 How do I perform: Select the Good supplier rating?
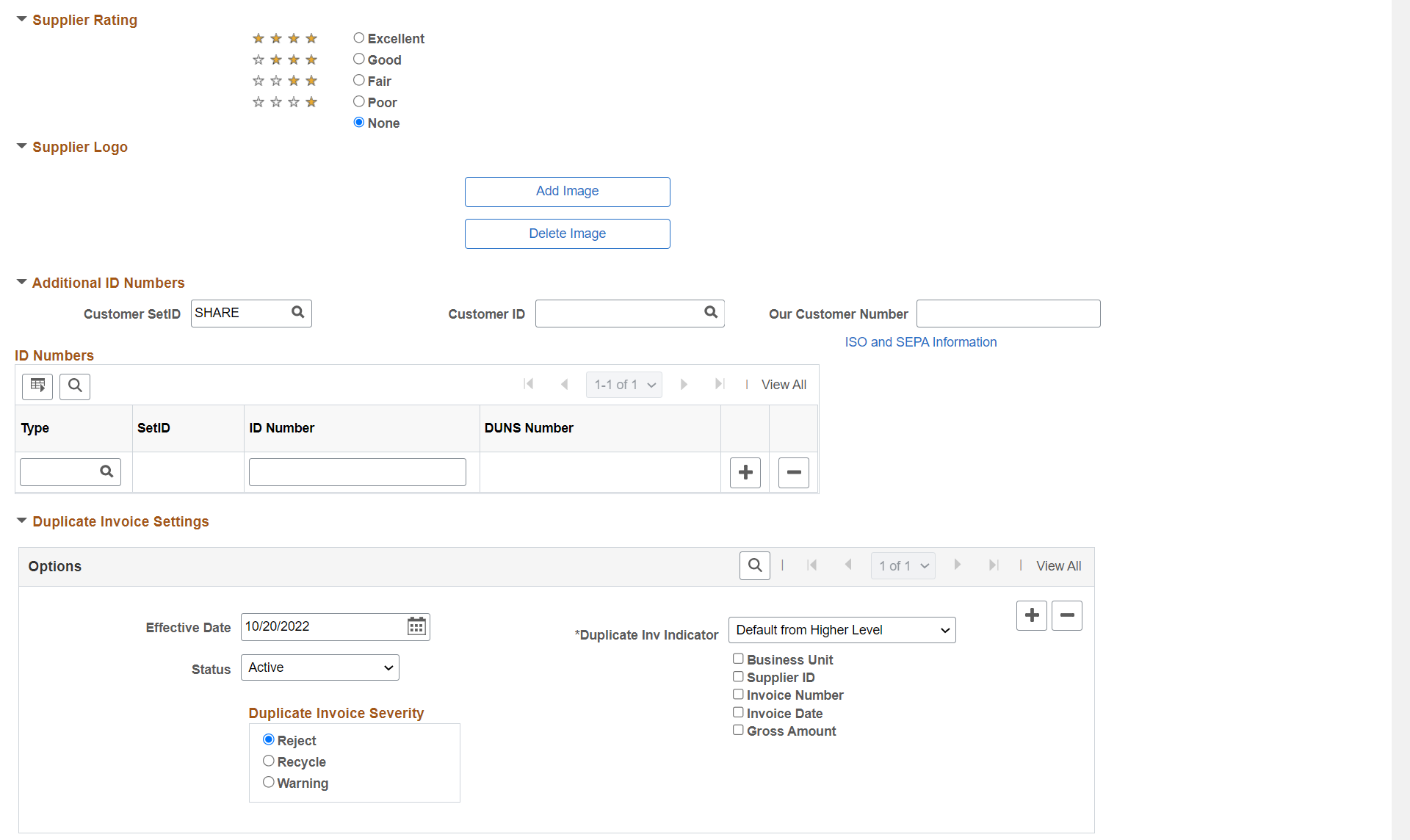click(x=359, y=59)
